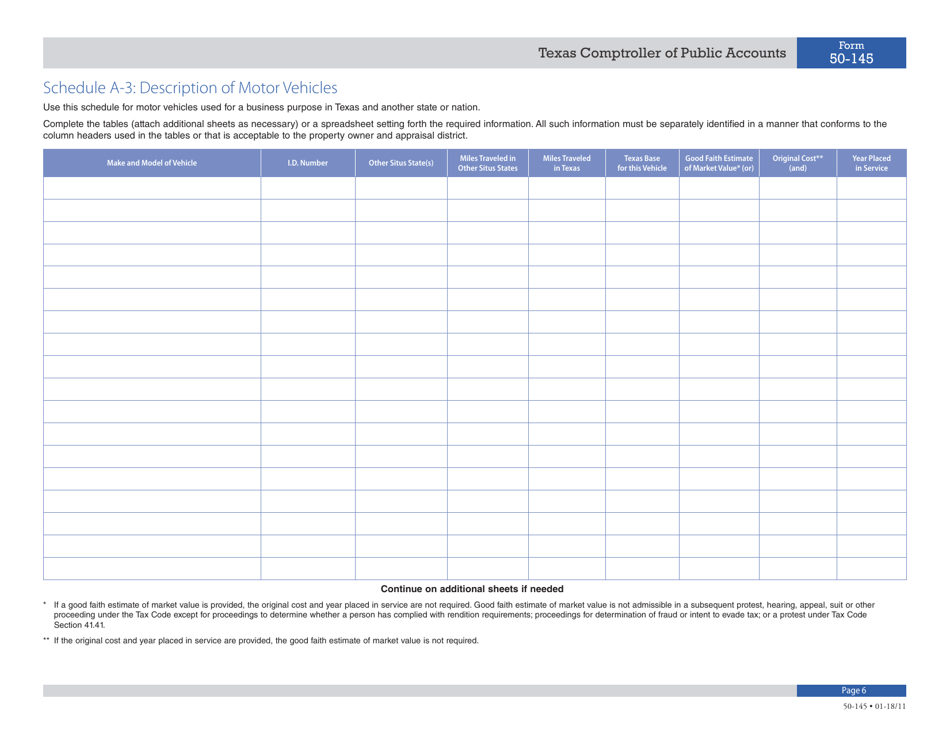
Task: Select the 'Original Cost' column header
Action: tap(798, 162)
